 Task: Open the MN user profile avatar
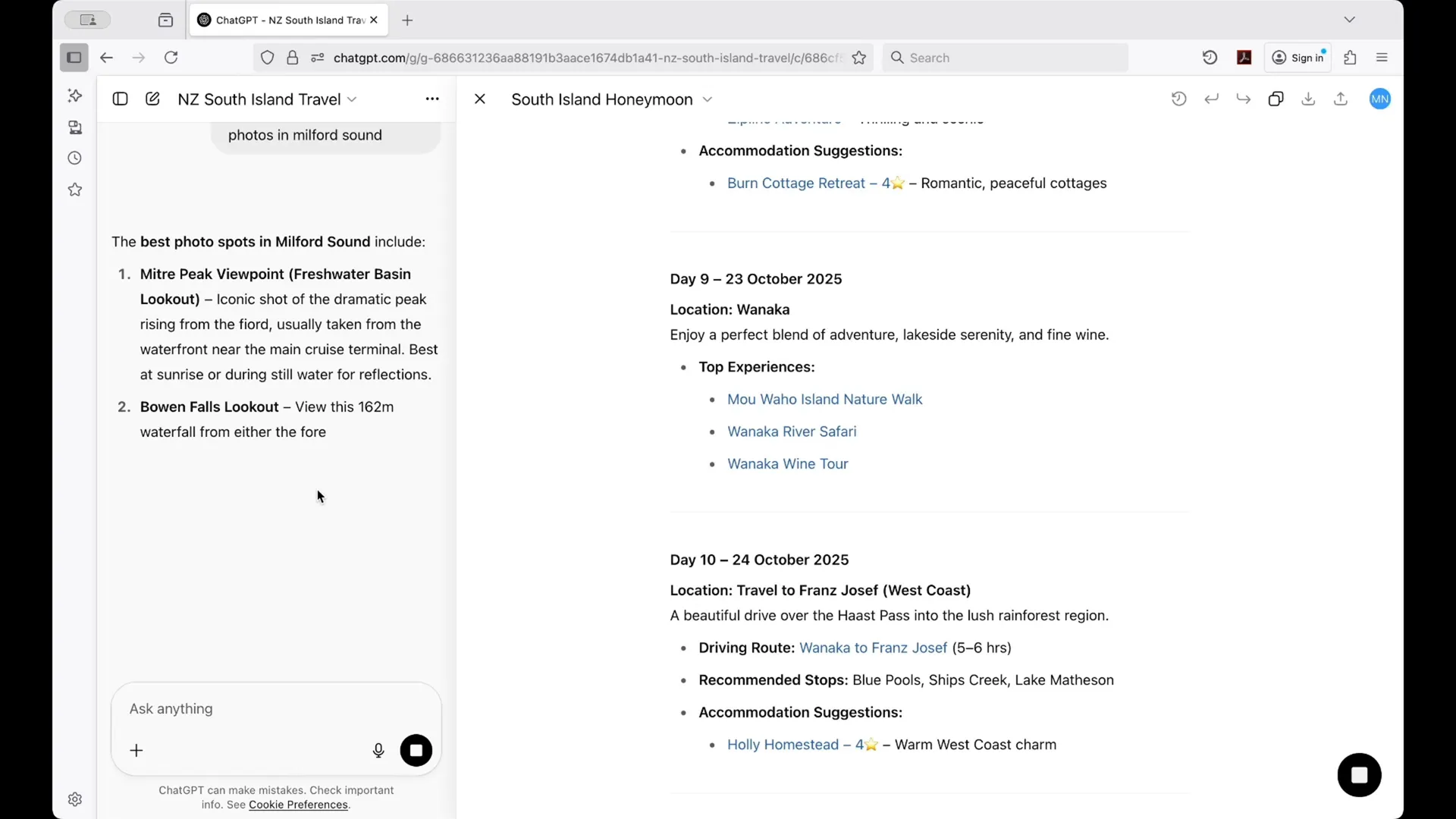1380,99
